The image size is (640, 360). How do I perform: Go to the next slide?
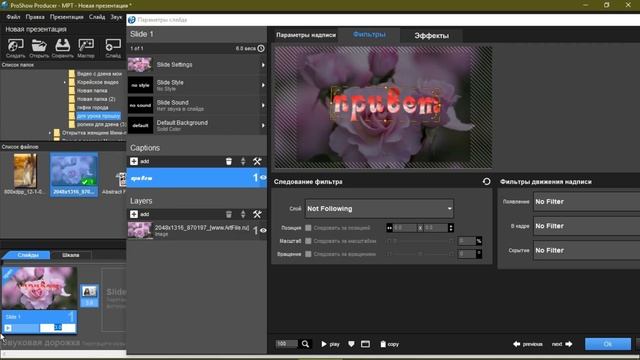[x=562, y=344]
